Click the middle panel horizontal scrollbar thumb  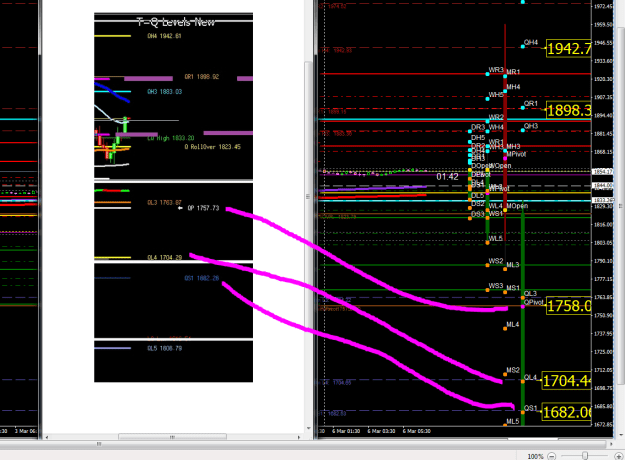[x=172, y=437]
